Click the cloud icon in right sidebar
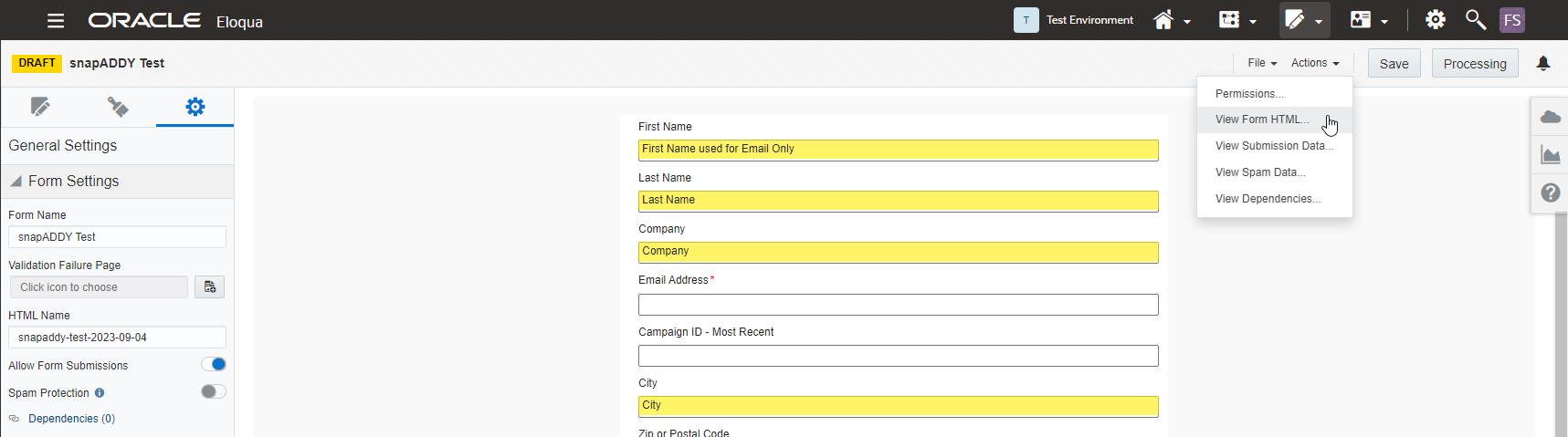The image size is (1568, 437). [x=1550, y=117]
